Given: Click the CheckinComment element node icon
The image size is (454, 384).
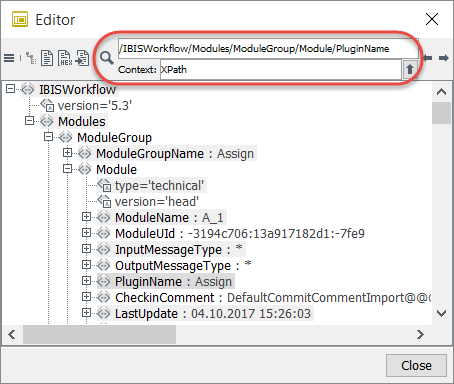Looking at the screenshot, I should (103, 297).
